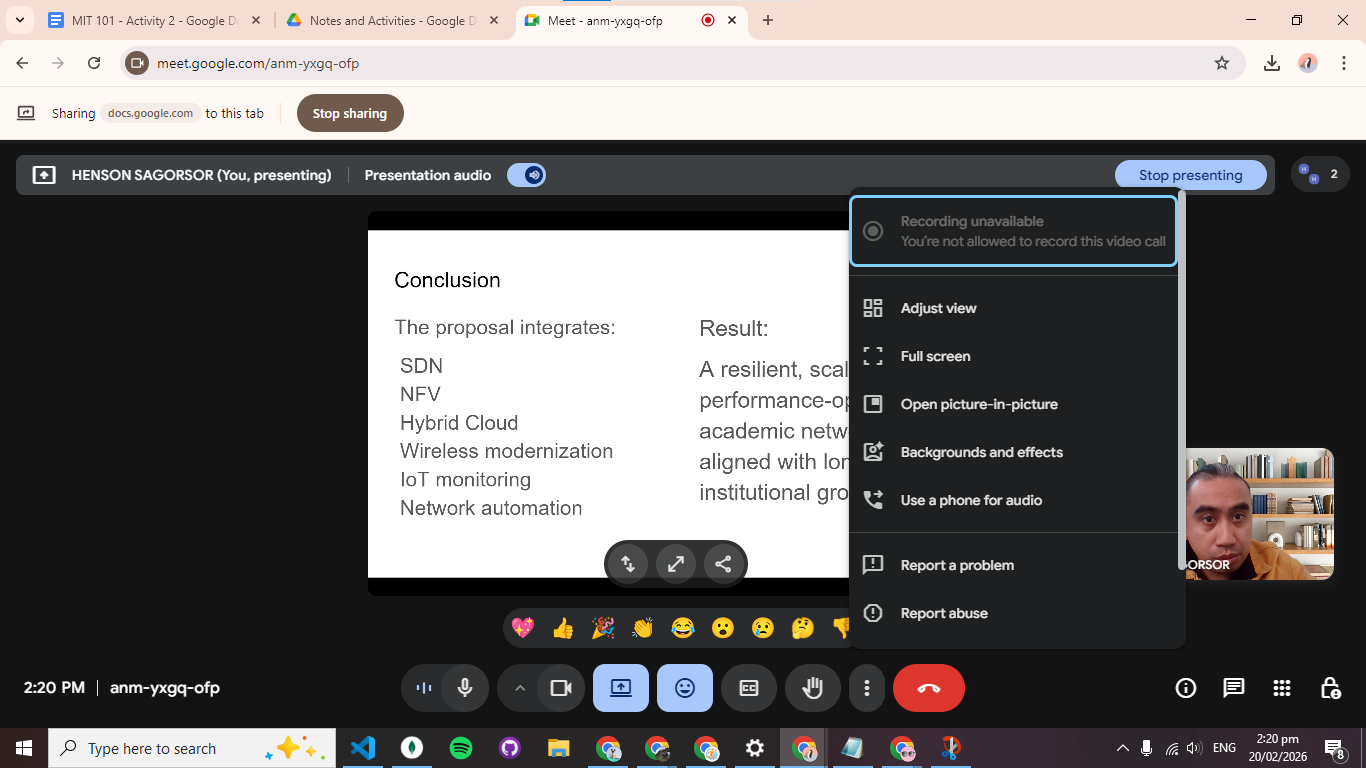Screen dimensions: 1366x768
Task: Open the closed captions control
Action: [x=749, y=688]
